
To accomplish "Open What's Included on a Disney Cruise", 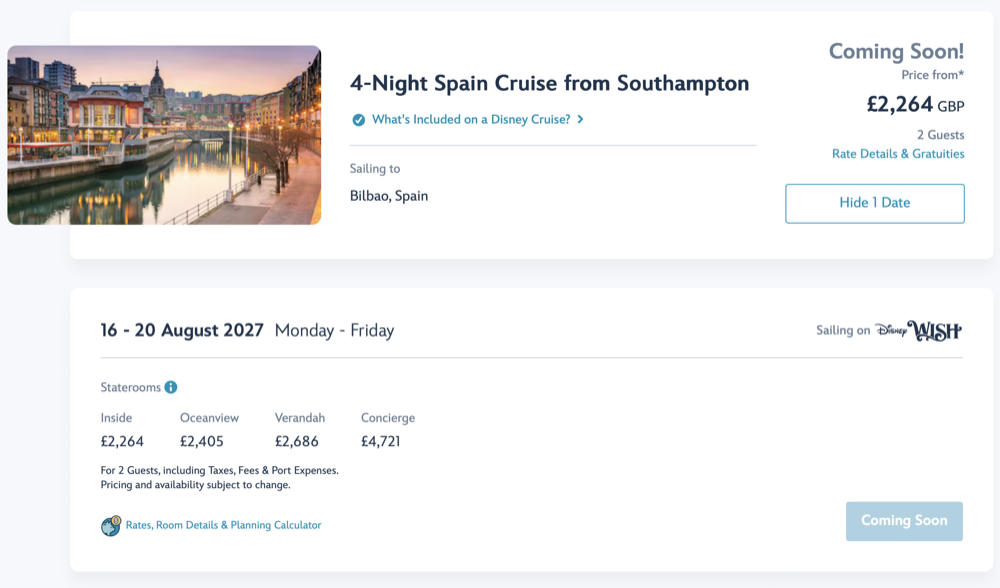I will coord(471,120).
